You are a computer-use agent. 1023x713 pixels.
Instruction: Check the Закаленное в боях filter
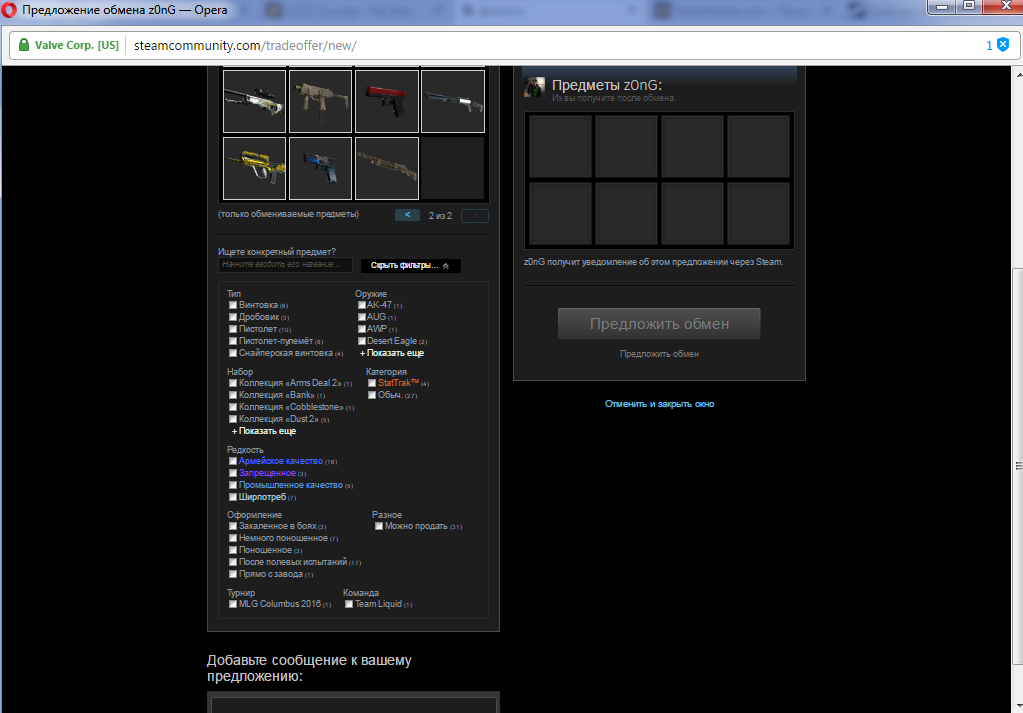232,526
